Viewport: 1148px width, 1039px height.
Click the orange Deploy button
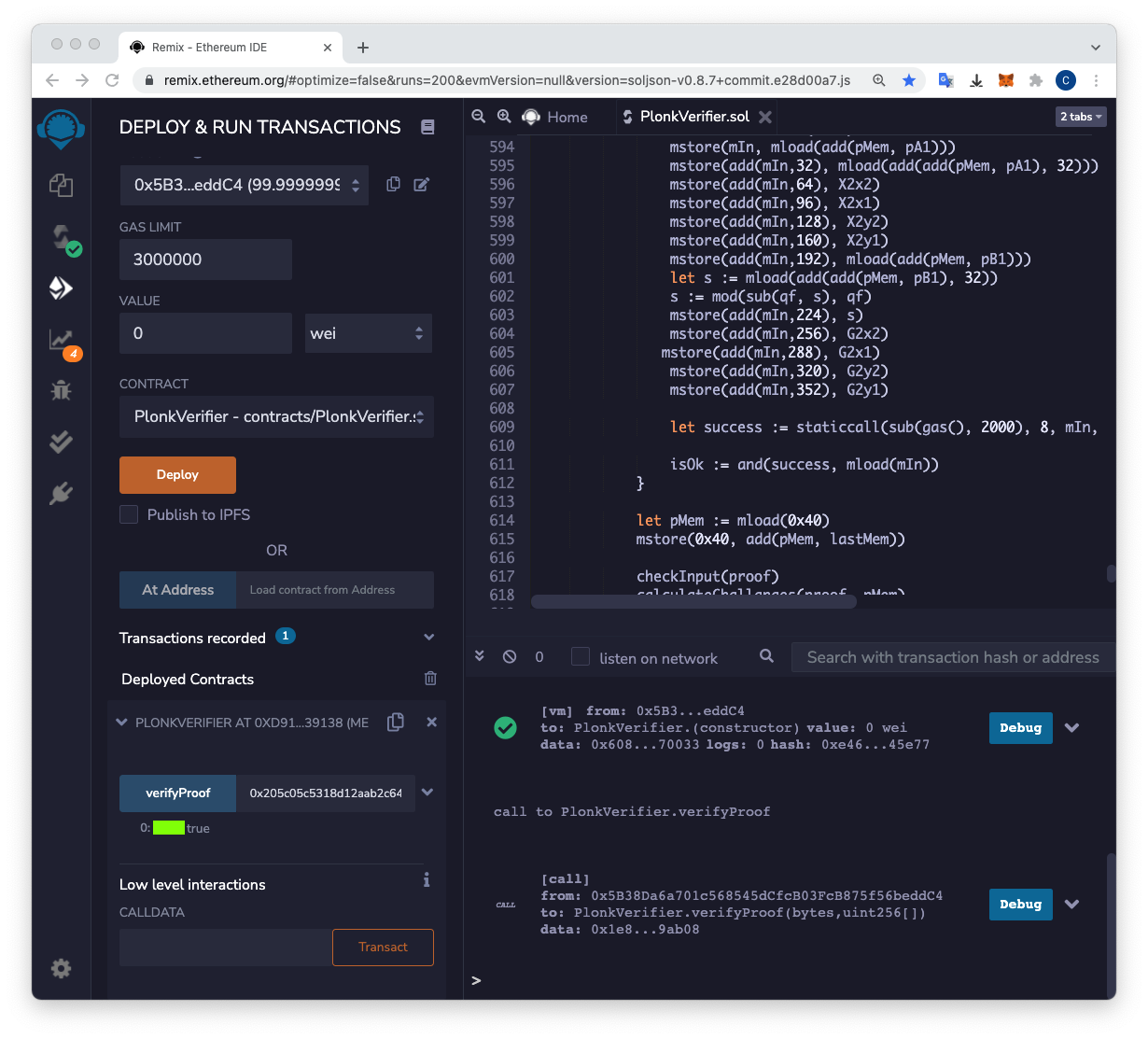coord(177,475)
